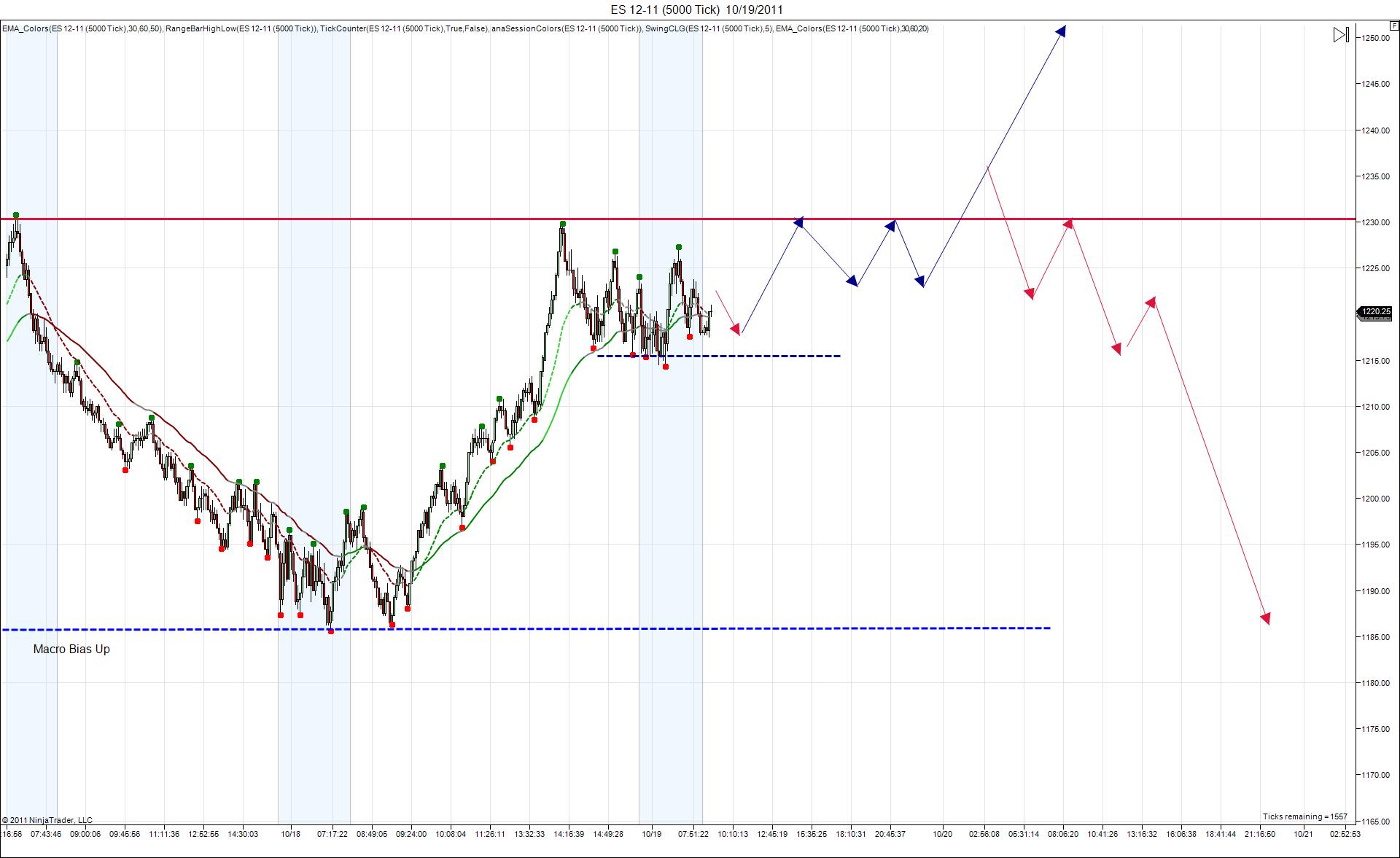The height and width of the screenshot is (858, 1400).
Task: Click the 1245.00 price axis label
Action: [x=1375, y=84]
